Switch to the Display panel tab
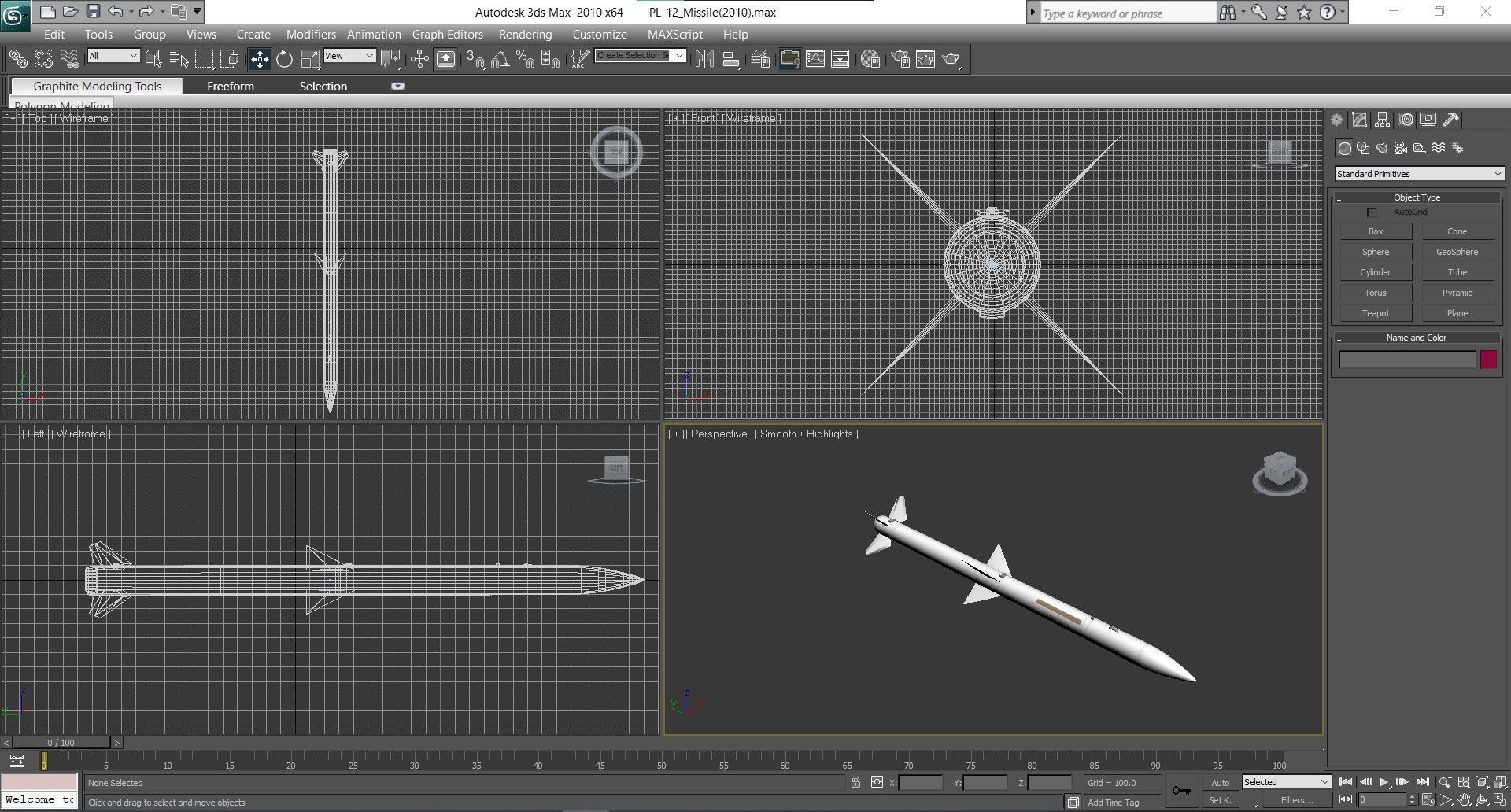This screenshot has height=812, width=1511. point(1428,120)
